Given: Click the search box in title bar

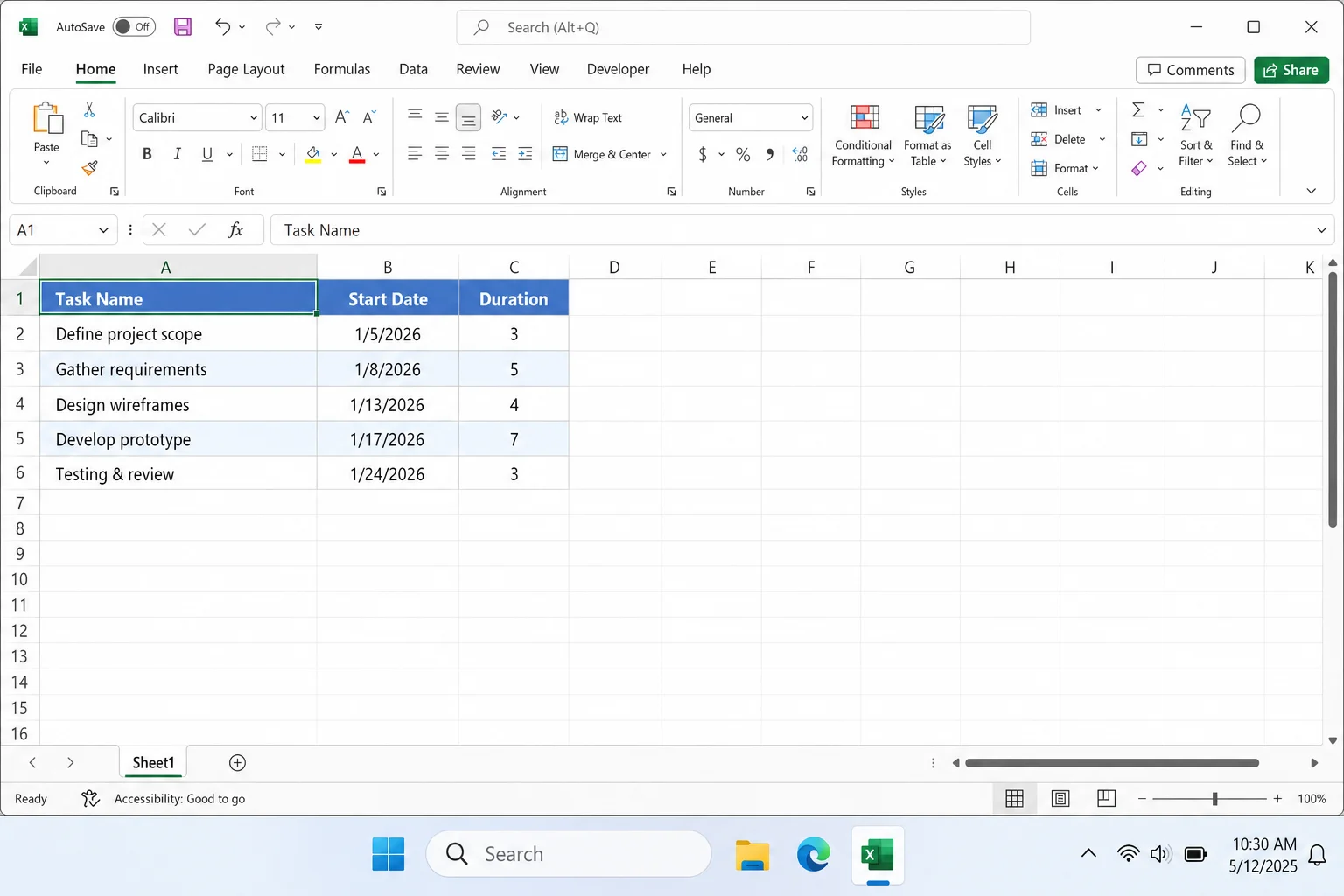Looking at the screenshot, I should pos(743,27).
